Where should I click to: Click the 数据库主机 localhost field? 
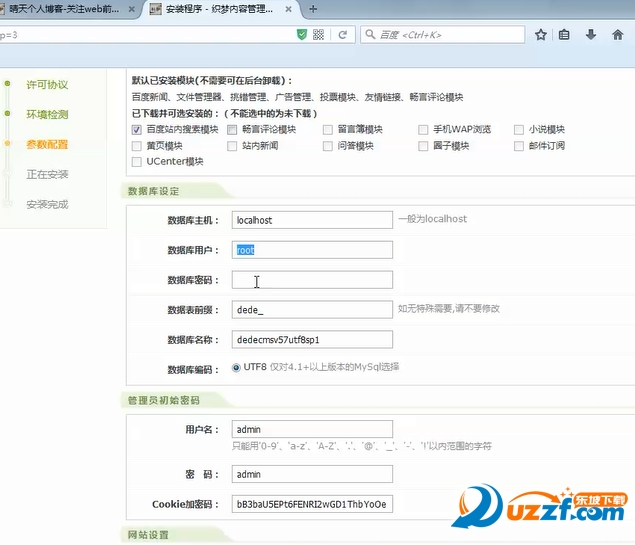(x=312, y=220)
